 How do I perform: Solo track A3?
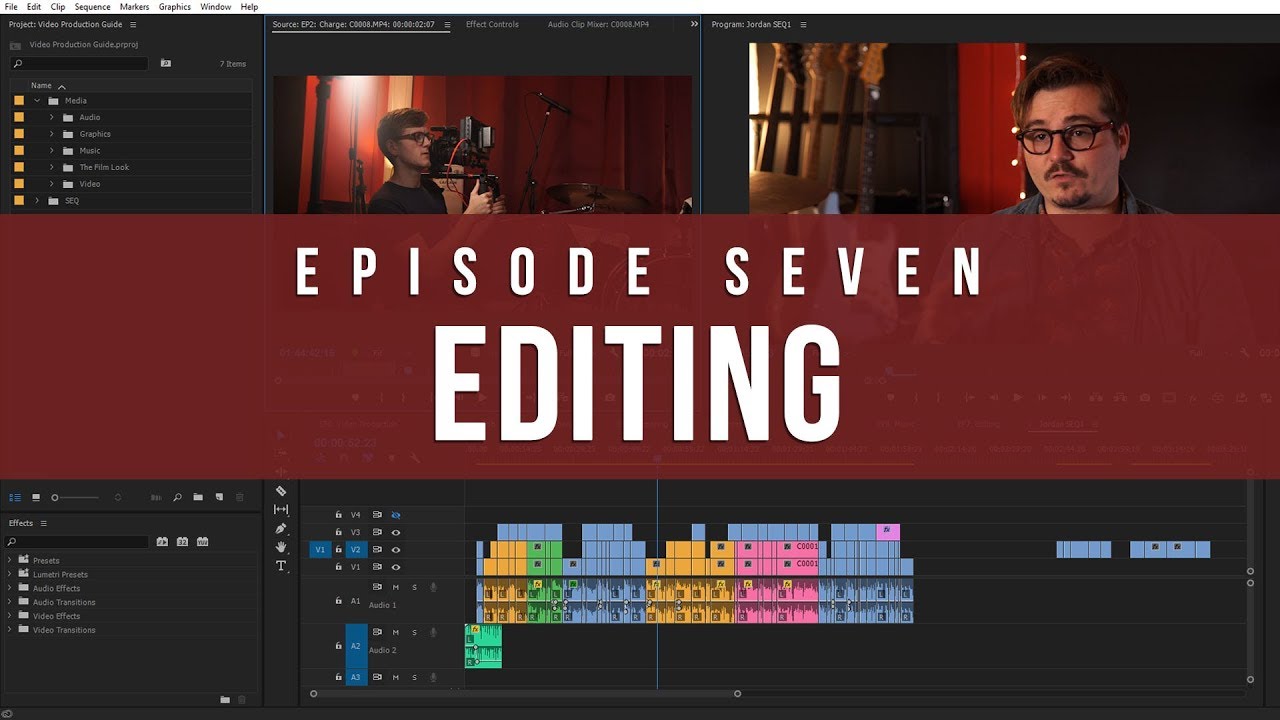click(414, 677)
